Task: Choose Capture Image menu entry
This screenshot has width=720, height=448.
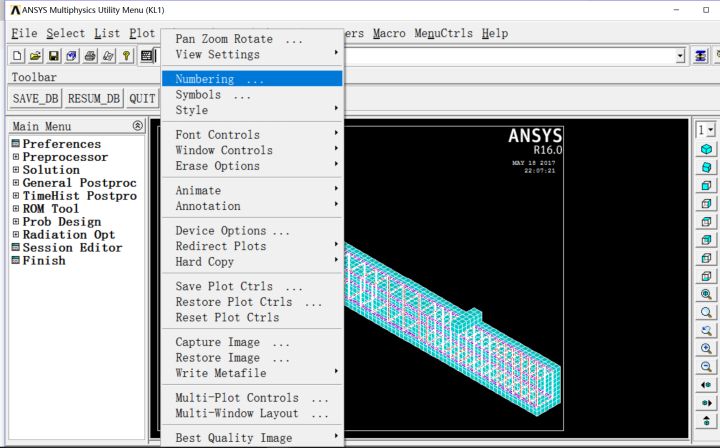Action: click(252, 342)
